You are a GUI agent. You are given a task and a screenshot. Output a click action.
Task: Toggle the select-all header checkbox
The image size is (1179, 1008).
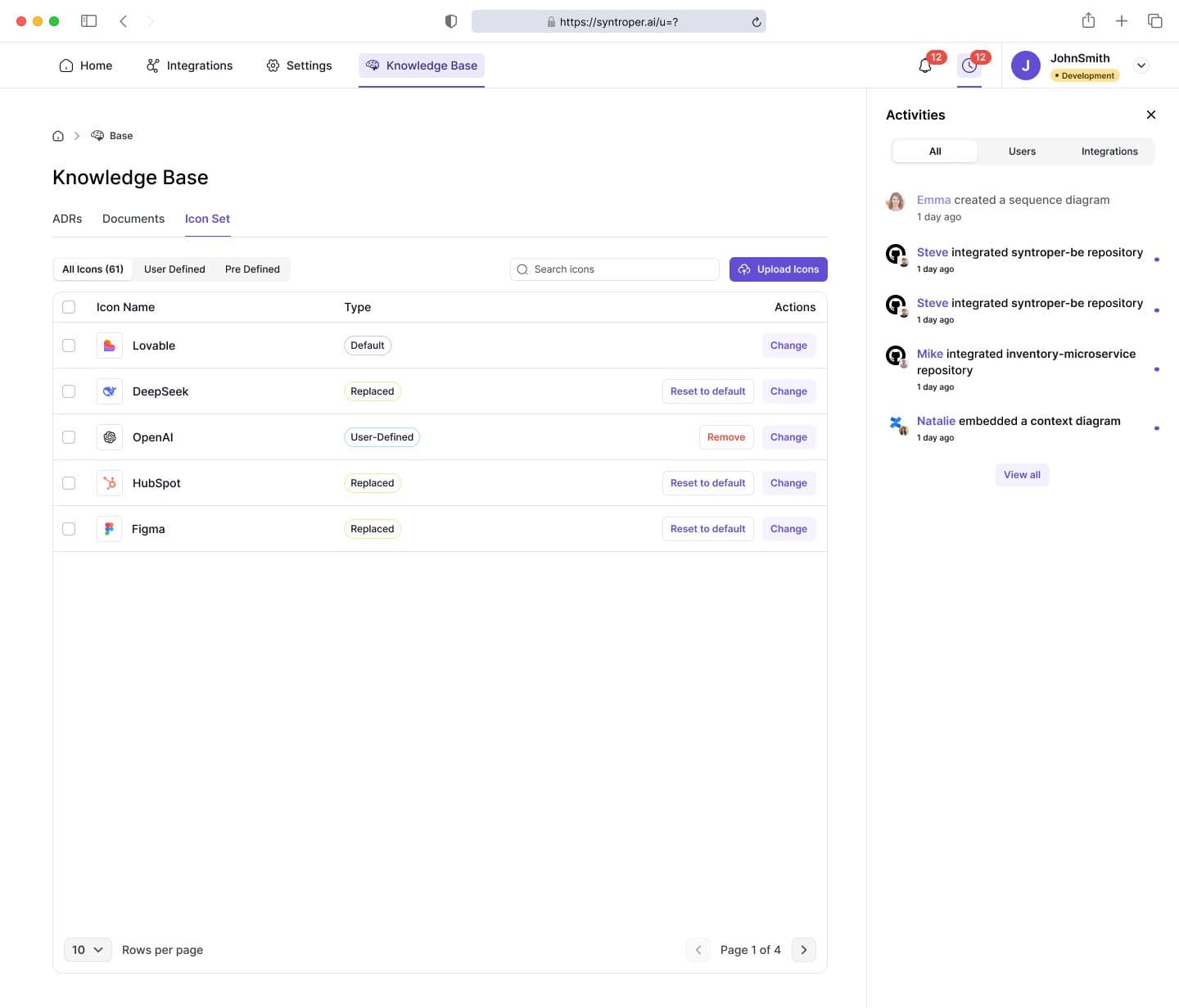[x=69, y=307]
